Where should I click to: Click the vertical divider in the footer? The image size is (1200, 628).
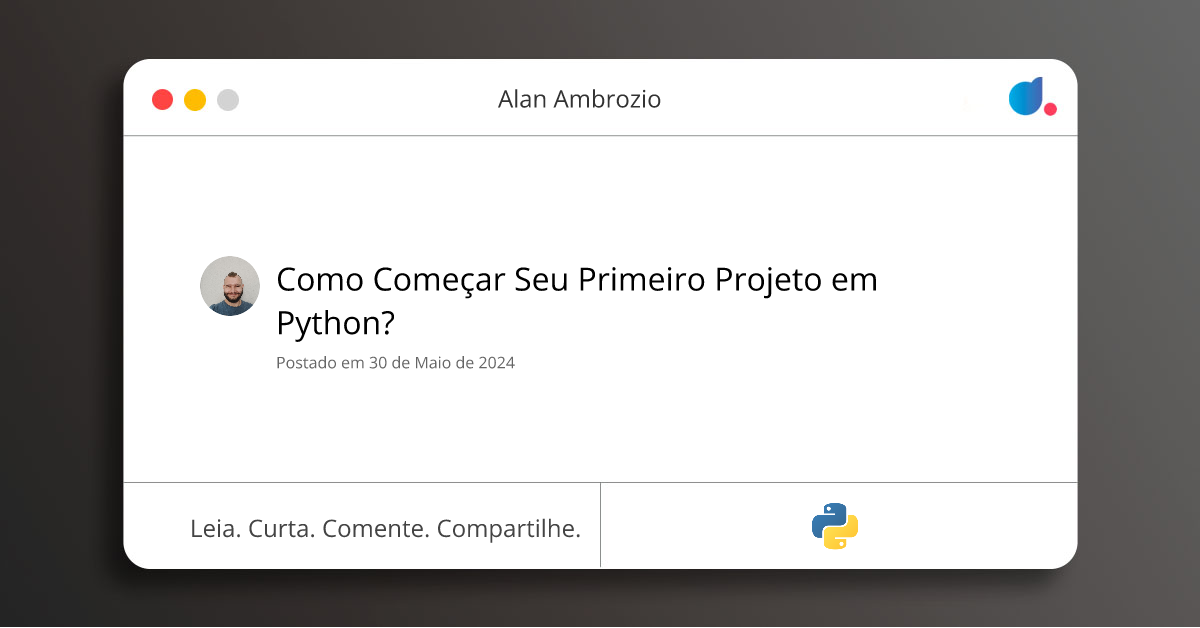point(600,525)
